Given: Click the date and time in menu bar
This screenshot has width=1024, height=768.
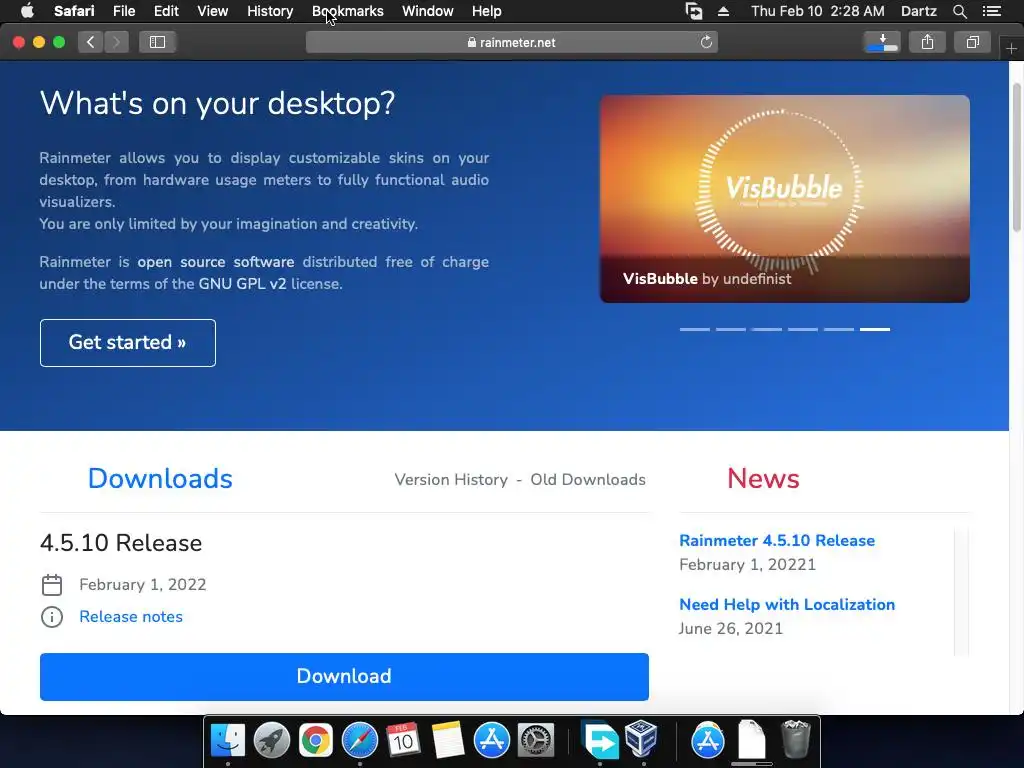Looking at the screenshot, I should click(x=818, y=11).
